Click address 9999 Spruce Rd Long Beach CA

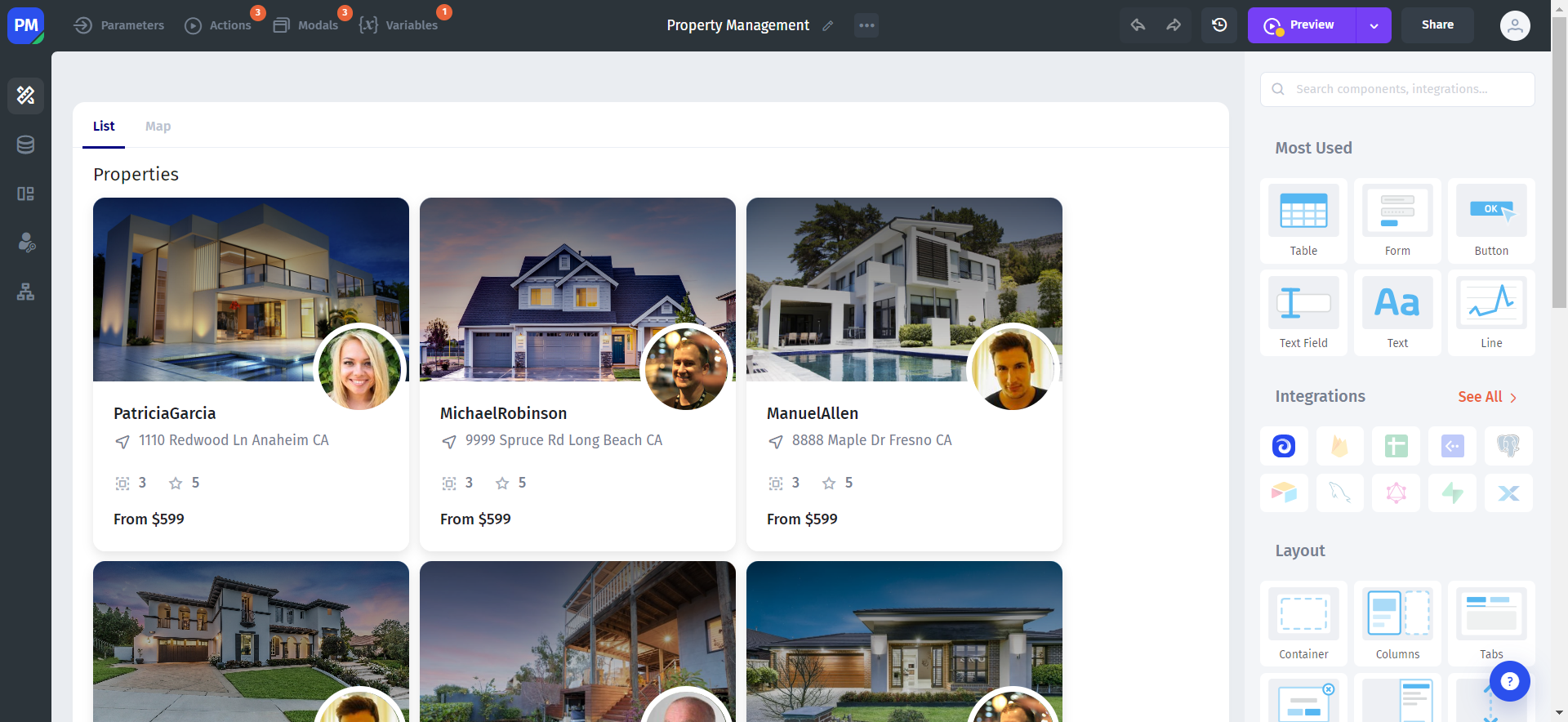[563, 440]
